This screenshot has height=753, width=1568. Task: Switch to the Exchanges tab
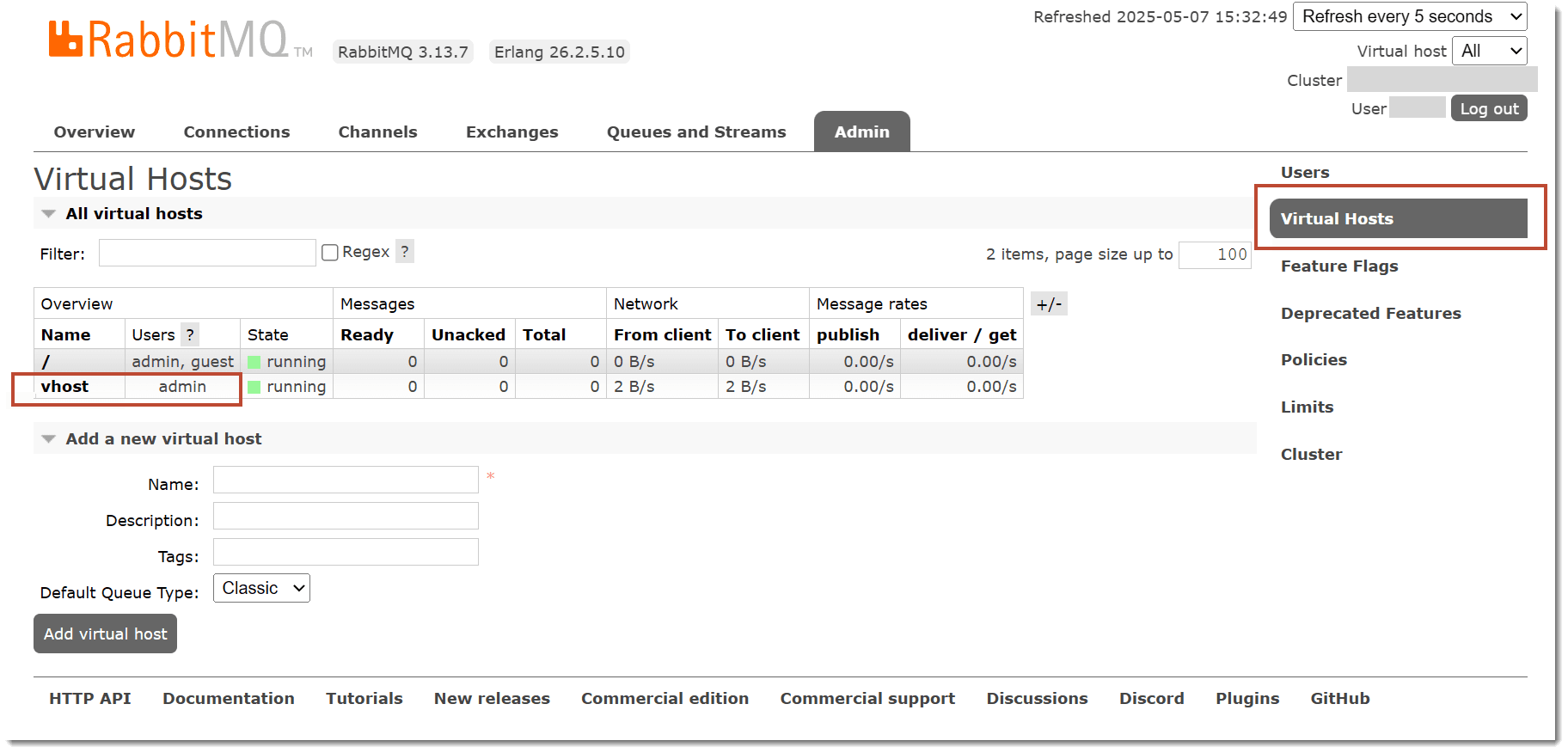(x=512, y=132)
